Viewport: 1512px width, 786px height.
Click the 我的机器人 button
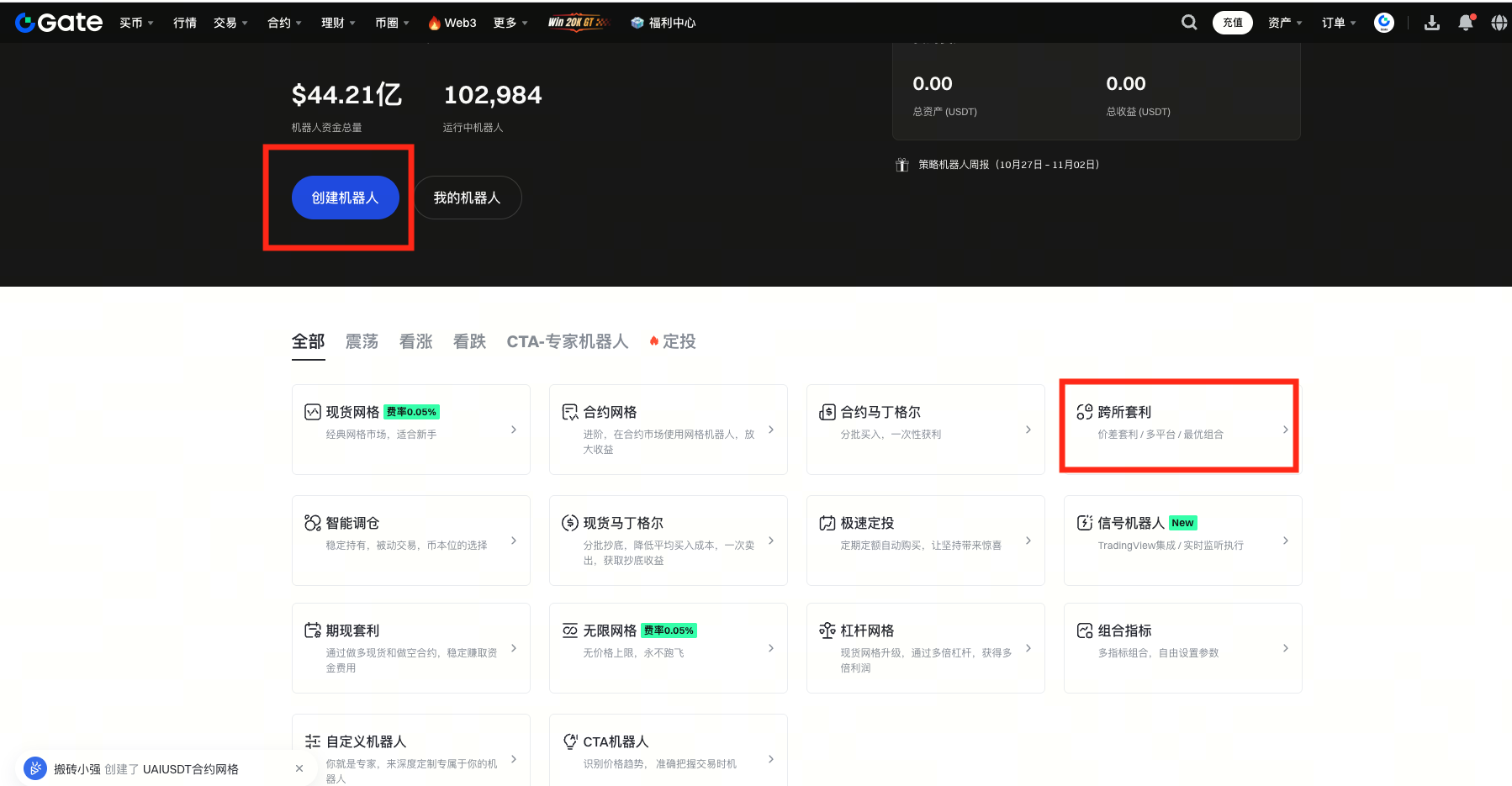point(467,198)
